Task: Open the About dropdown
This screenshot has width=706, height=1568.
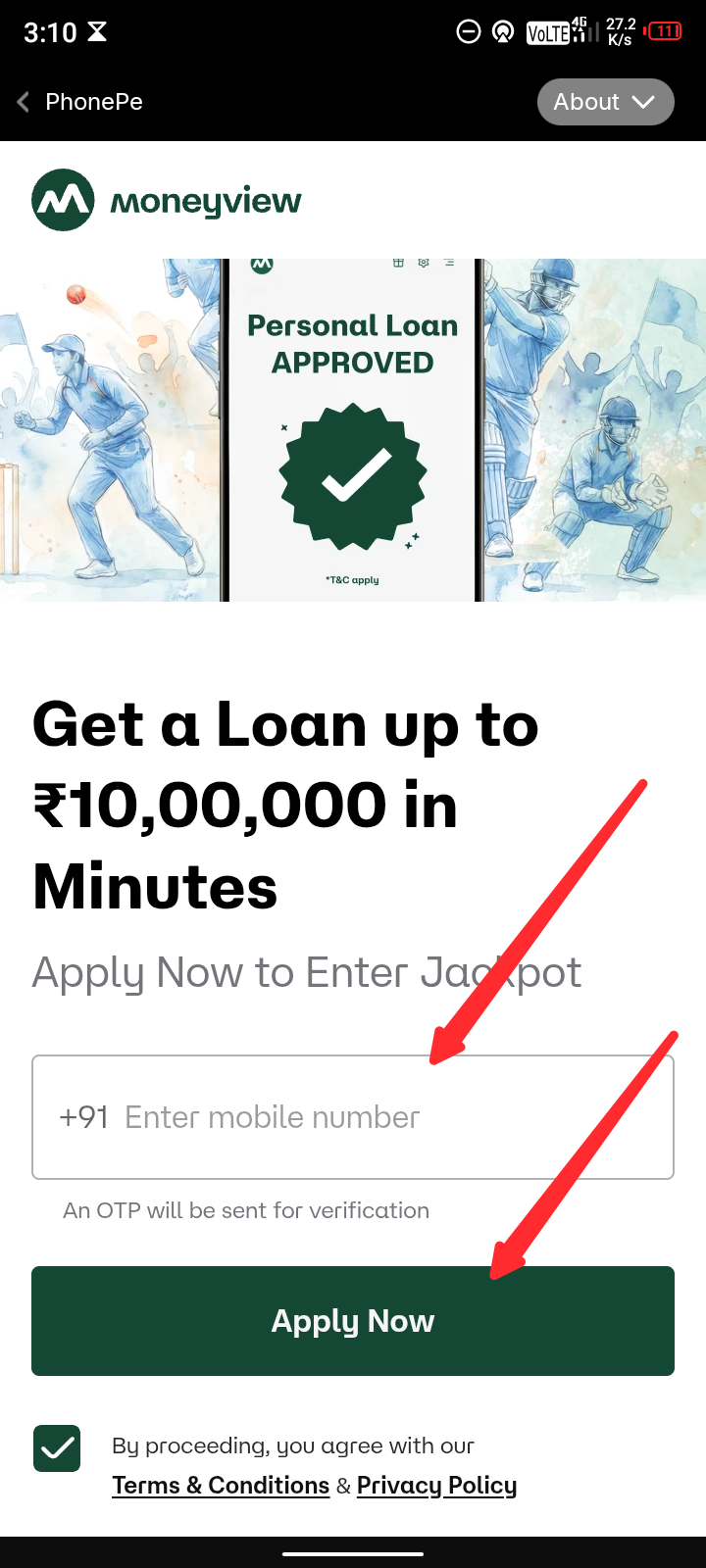Action: click(606, 102)
